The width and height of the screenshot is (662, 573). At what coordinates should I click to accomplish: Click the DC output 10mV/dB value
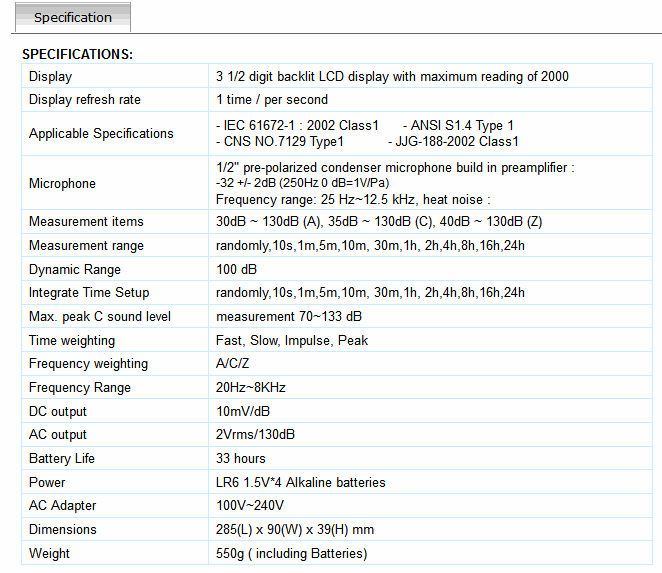coord(243,412)
